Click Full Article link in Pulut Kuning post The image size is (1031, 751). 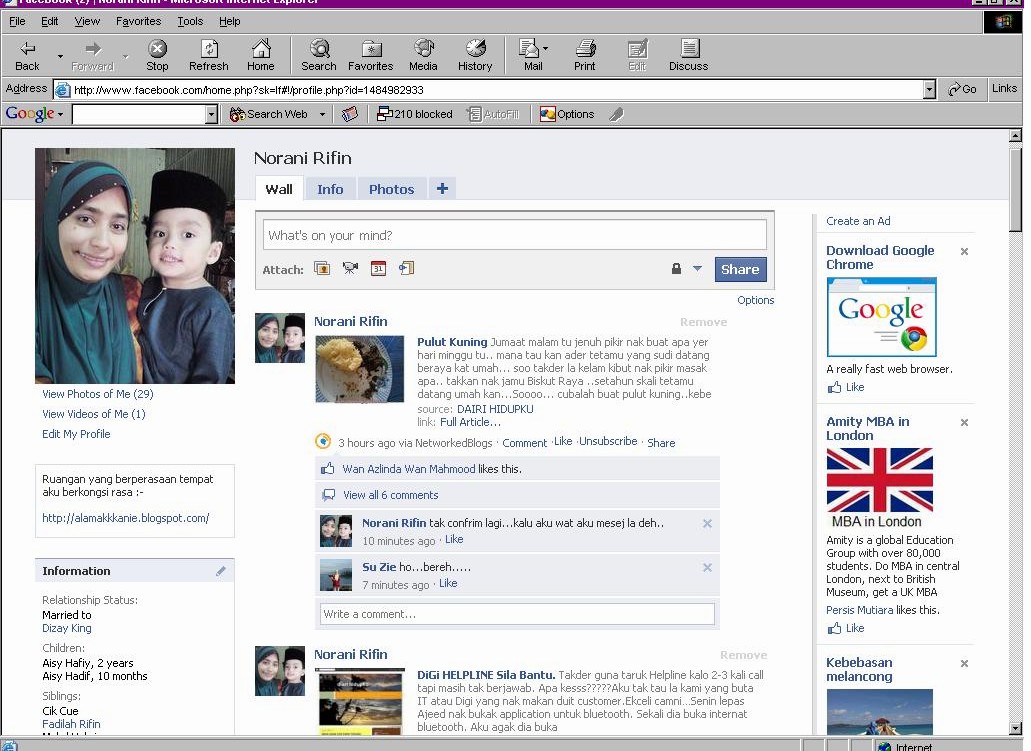pos(470,422)
